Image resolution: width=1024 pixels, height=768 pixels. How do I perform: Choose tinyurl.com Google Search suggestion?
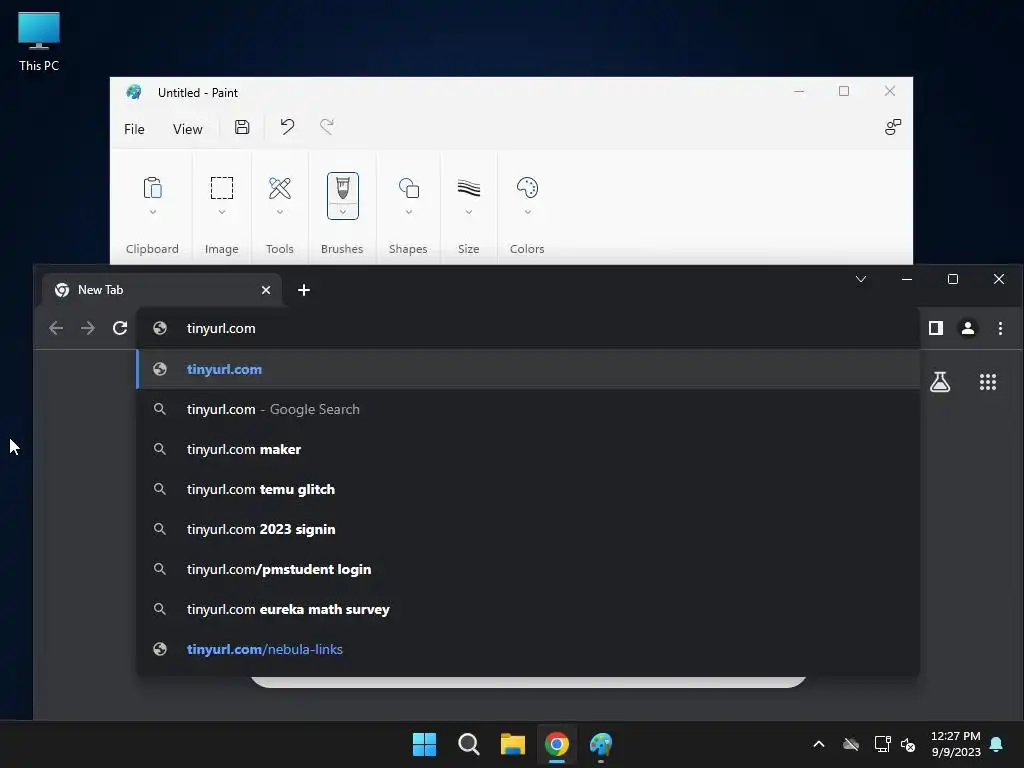click(528, 409)
